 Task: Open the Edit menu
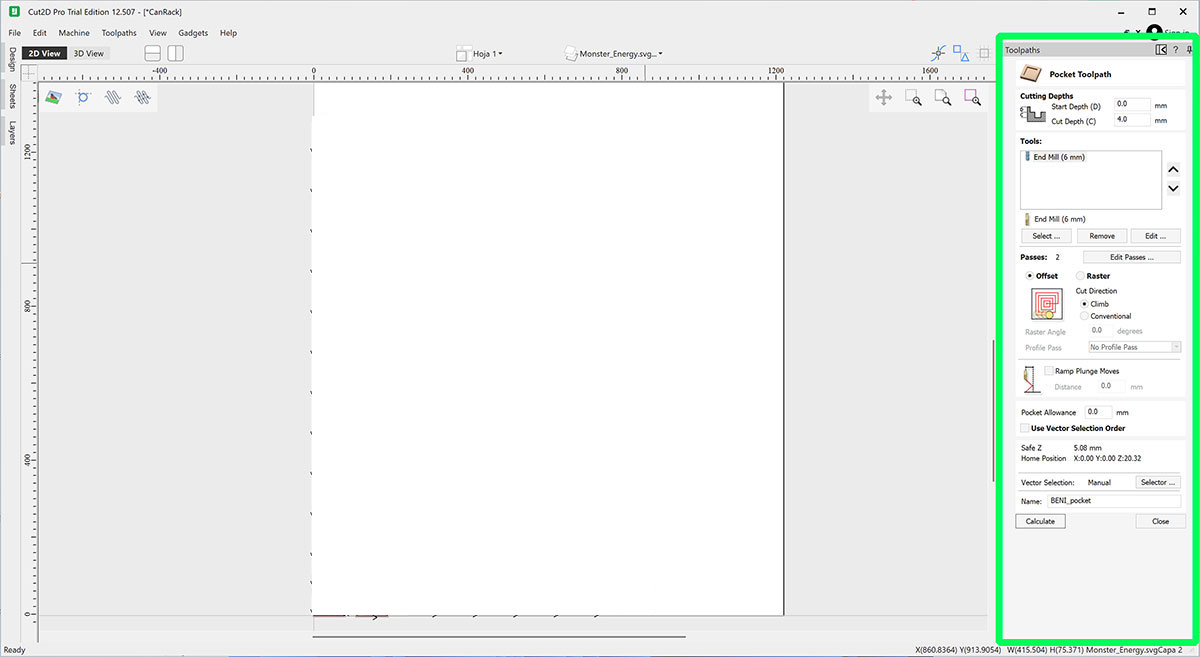coord(40,33)
